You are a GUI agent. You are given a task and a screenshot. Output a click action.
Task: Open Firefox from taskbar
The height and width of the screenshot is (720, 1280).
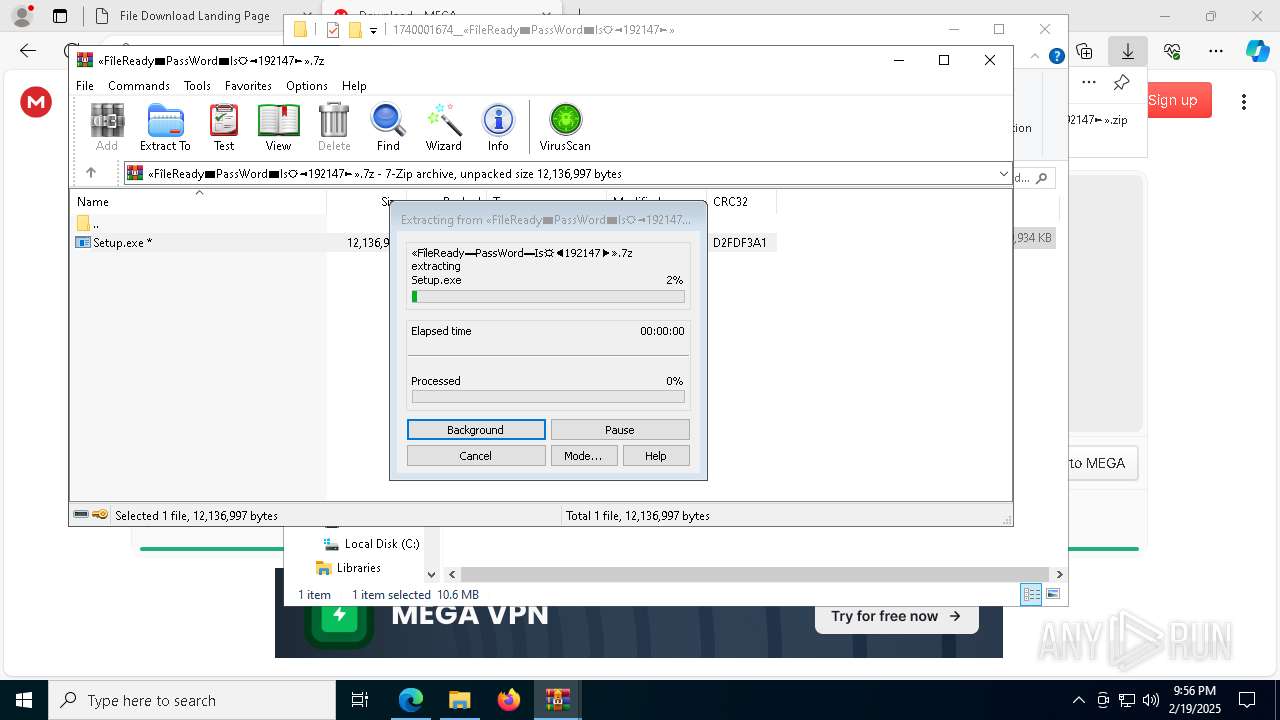[509, 700]
